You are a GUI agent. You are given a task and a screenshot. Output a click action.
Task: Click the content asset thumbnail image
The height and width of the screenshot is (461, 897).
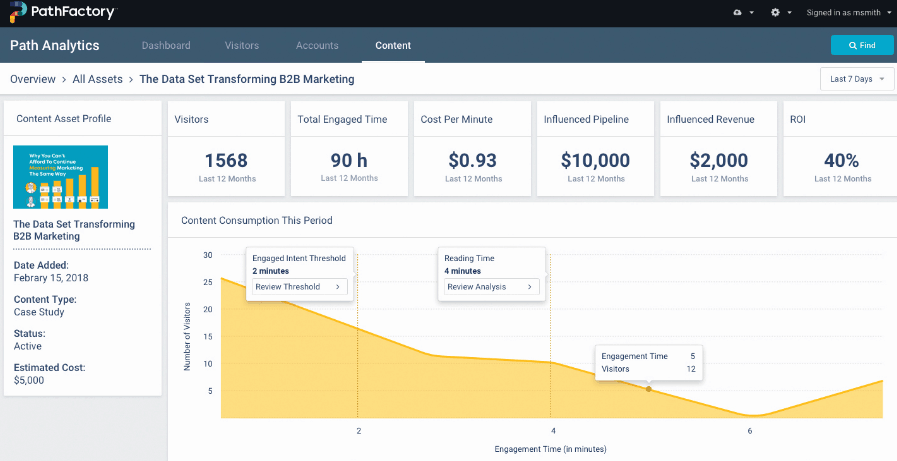click(60, 177)
